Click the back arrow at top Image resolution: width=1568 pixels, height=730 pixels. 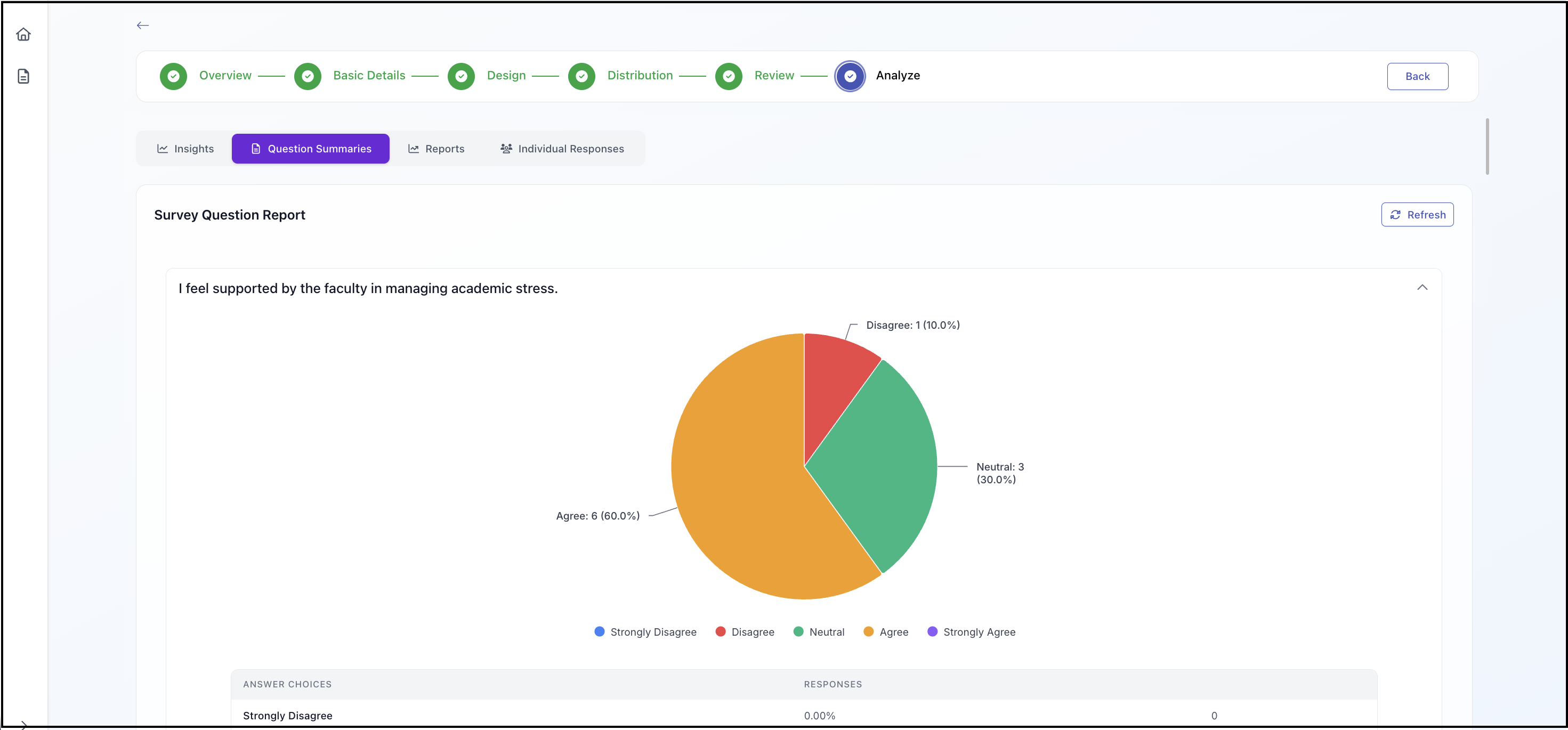[x=142, y=26]
